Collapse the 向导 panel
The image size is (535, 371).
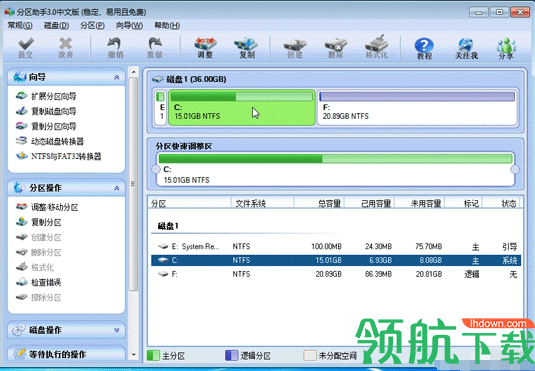[116, 77]
